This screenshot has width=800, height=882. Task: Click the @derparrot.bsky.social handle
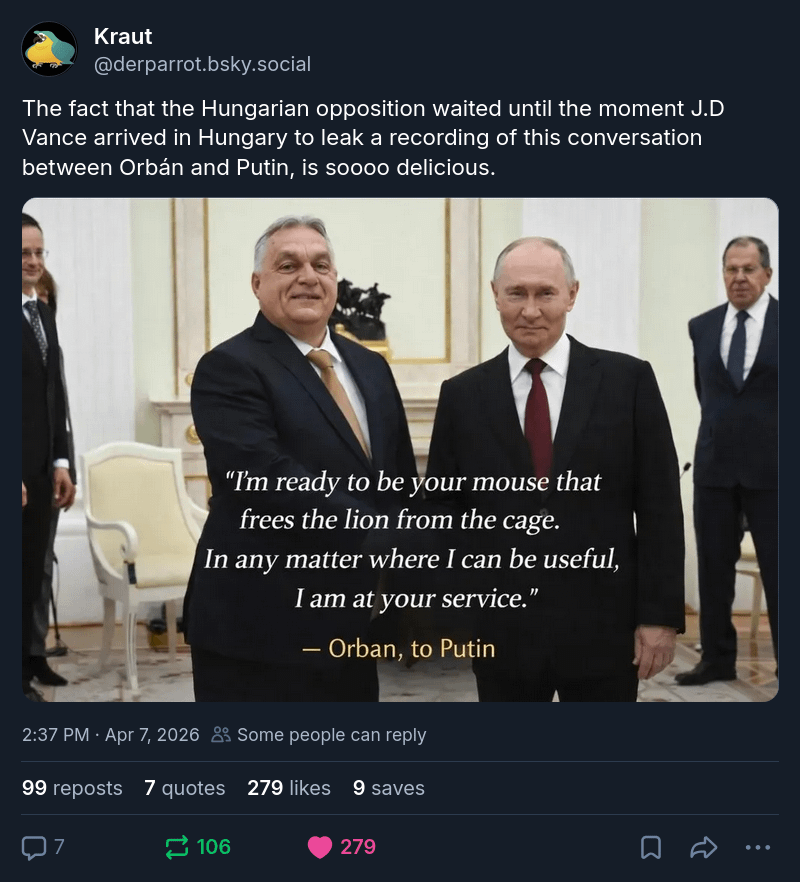pos(202,64)
